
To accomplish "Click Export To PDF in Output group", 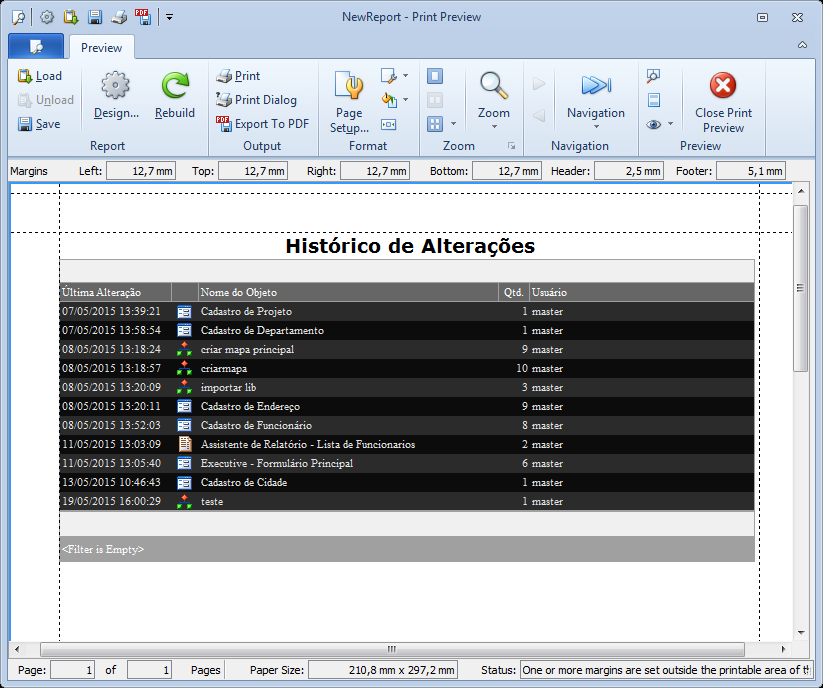I will 262,124.
